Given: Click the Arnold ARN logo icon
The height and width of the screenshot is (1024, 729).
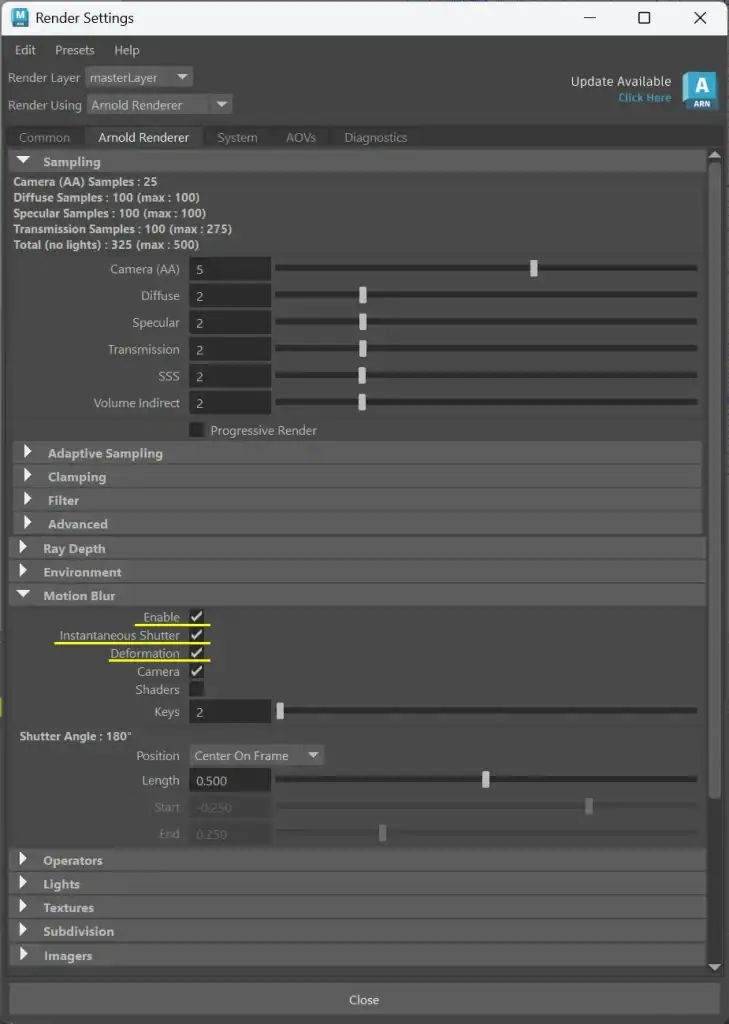Looking at the screenshot, I should point(701,91).
